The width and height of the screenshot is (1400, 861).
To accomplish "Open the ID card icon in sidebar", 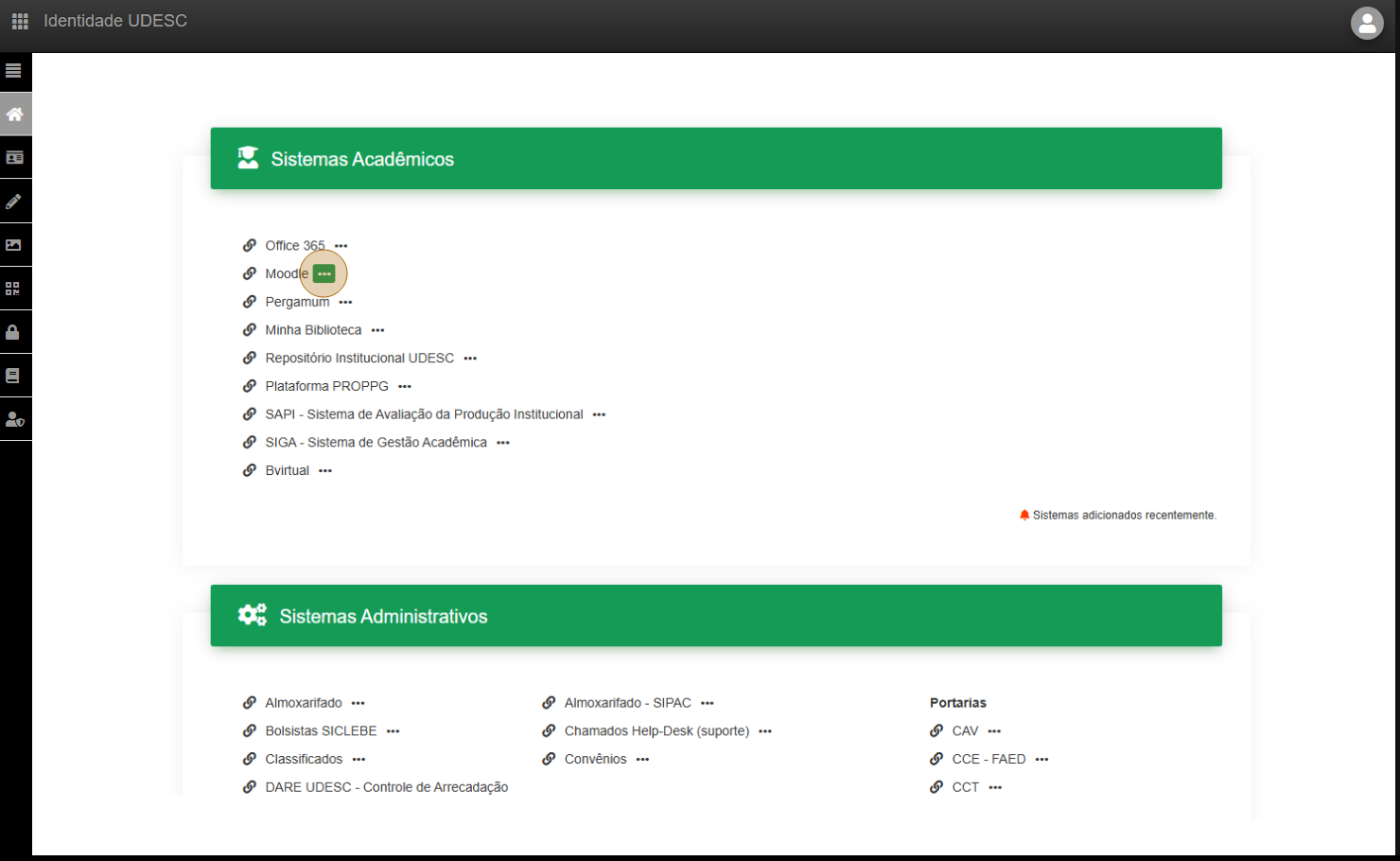I will 14,158.
